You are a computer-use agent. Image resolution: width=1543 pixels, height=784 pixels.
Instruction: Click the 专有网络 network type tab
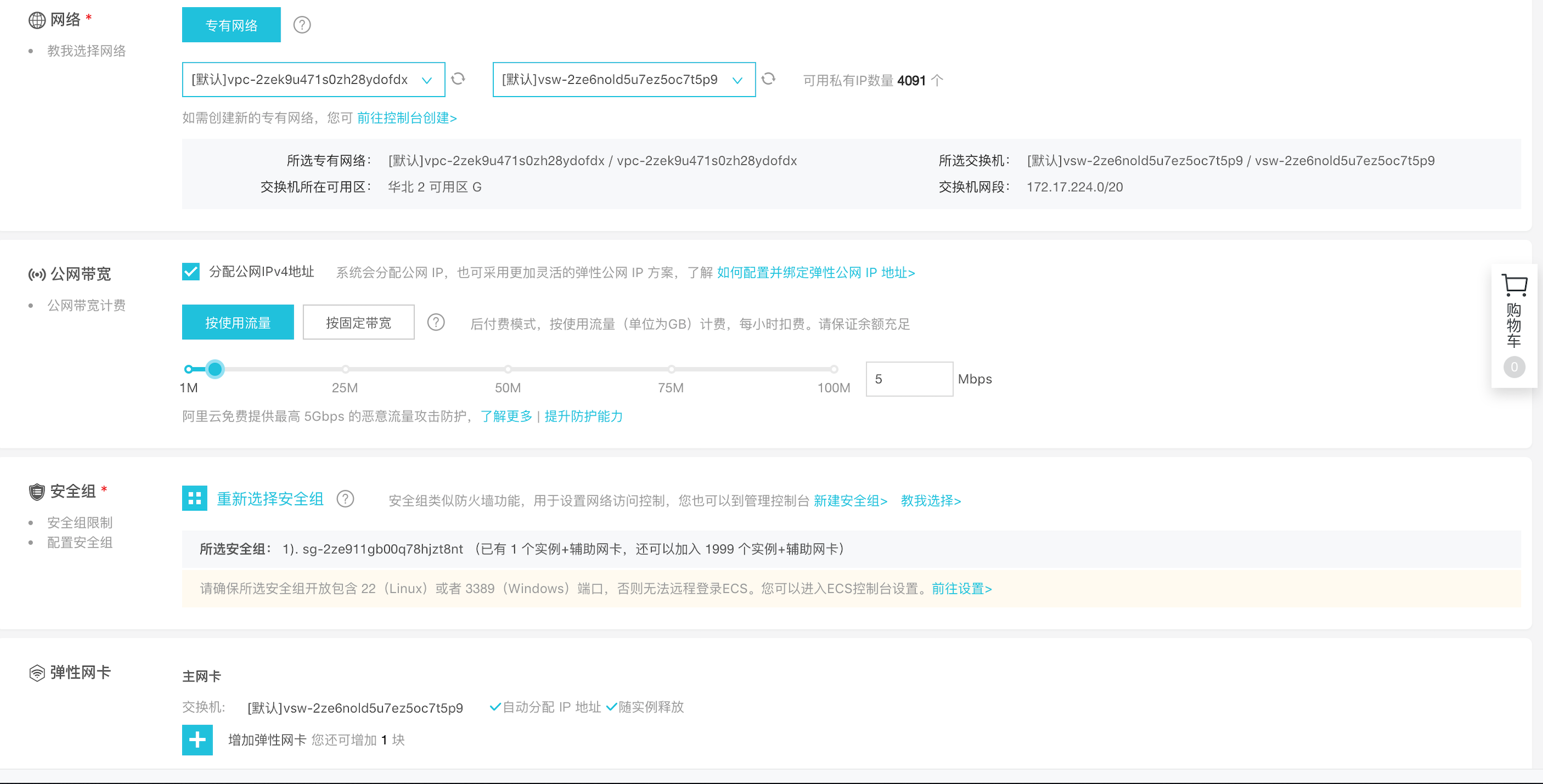click(231, 25)
